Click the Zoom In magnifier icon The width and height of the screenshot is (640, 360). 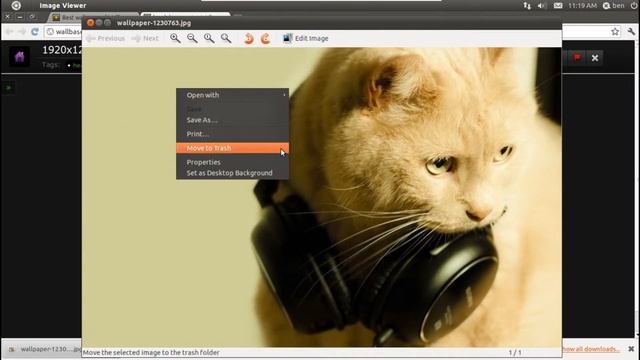click(x=175, y=38)
